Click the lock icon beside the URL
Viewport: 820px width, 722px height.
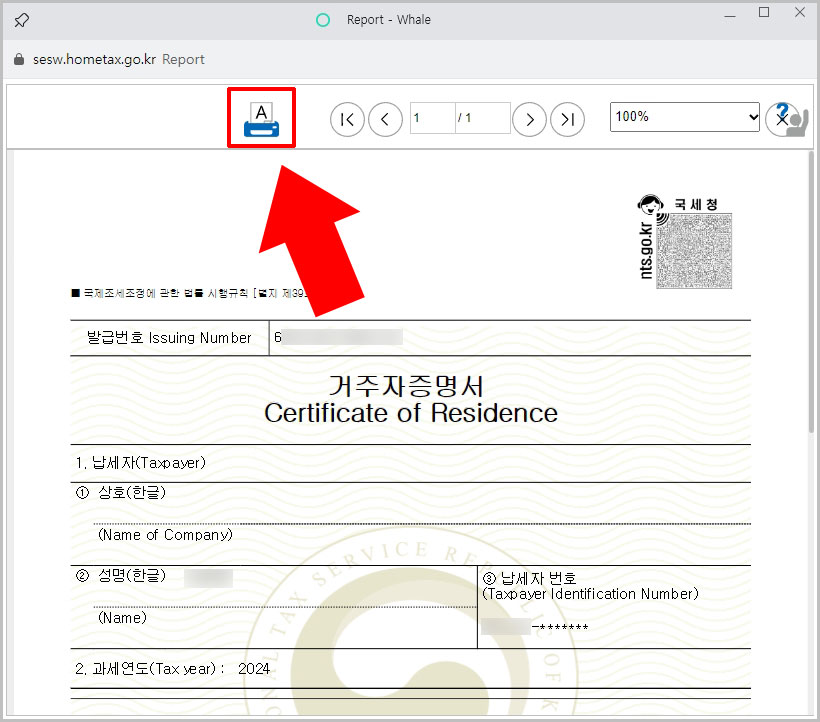(x=19, y=59)
